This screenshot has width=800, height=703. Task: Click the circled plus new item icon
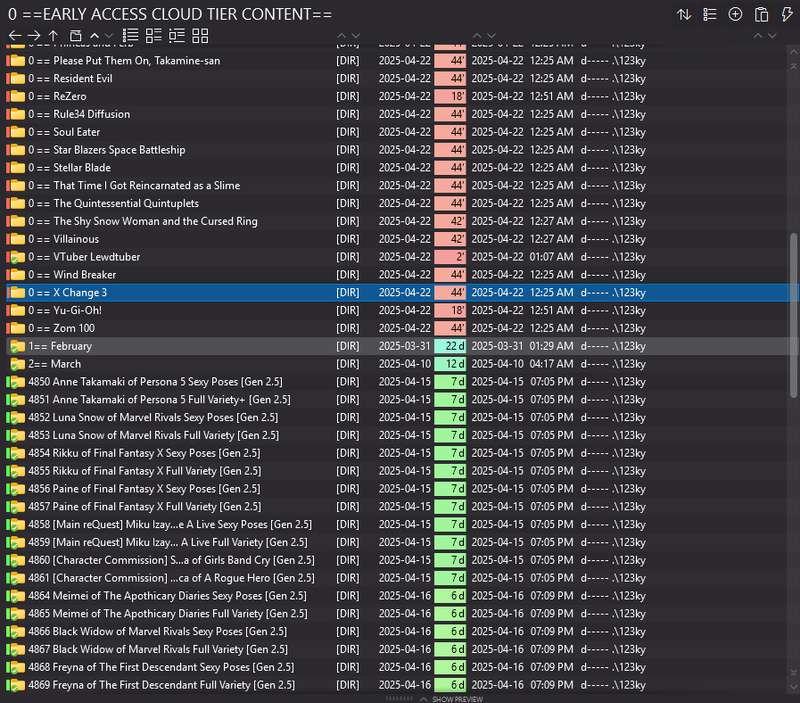tap(735, 14)
